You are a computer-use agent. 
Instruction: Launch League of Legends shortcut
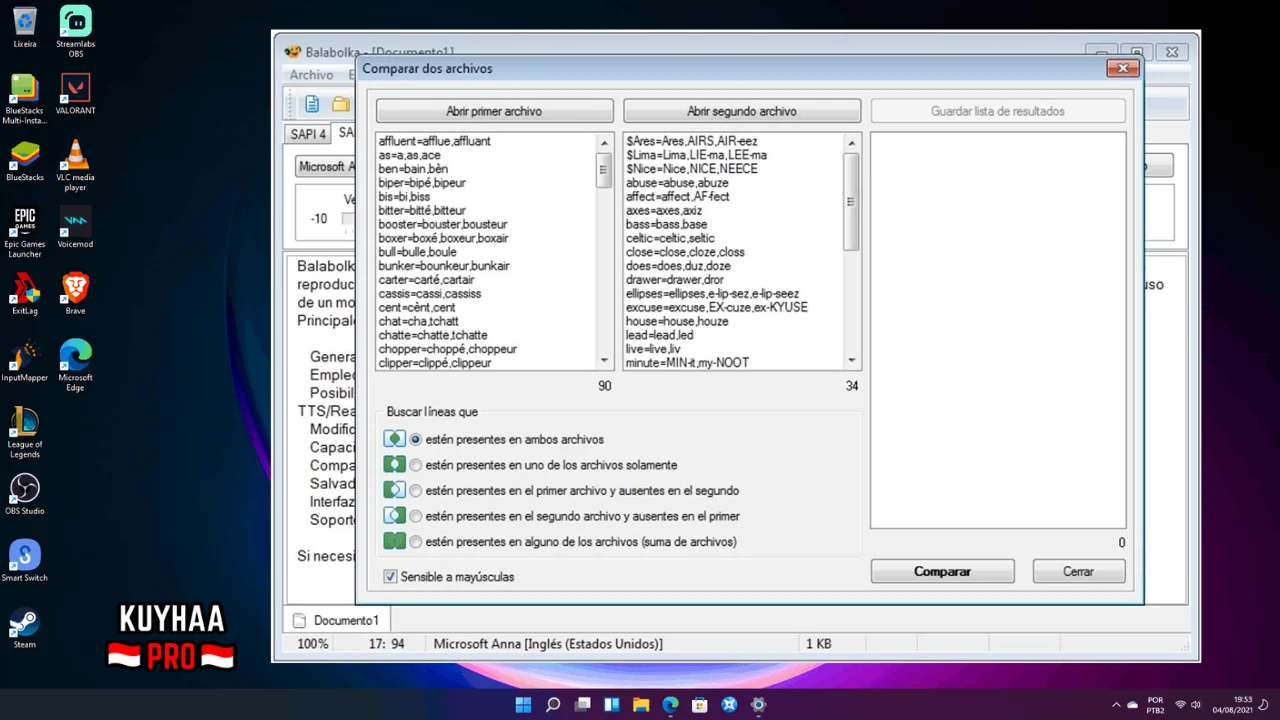(x=25, y=433)
